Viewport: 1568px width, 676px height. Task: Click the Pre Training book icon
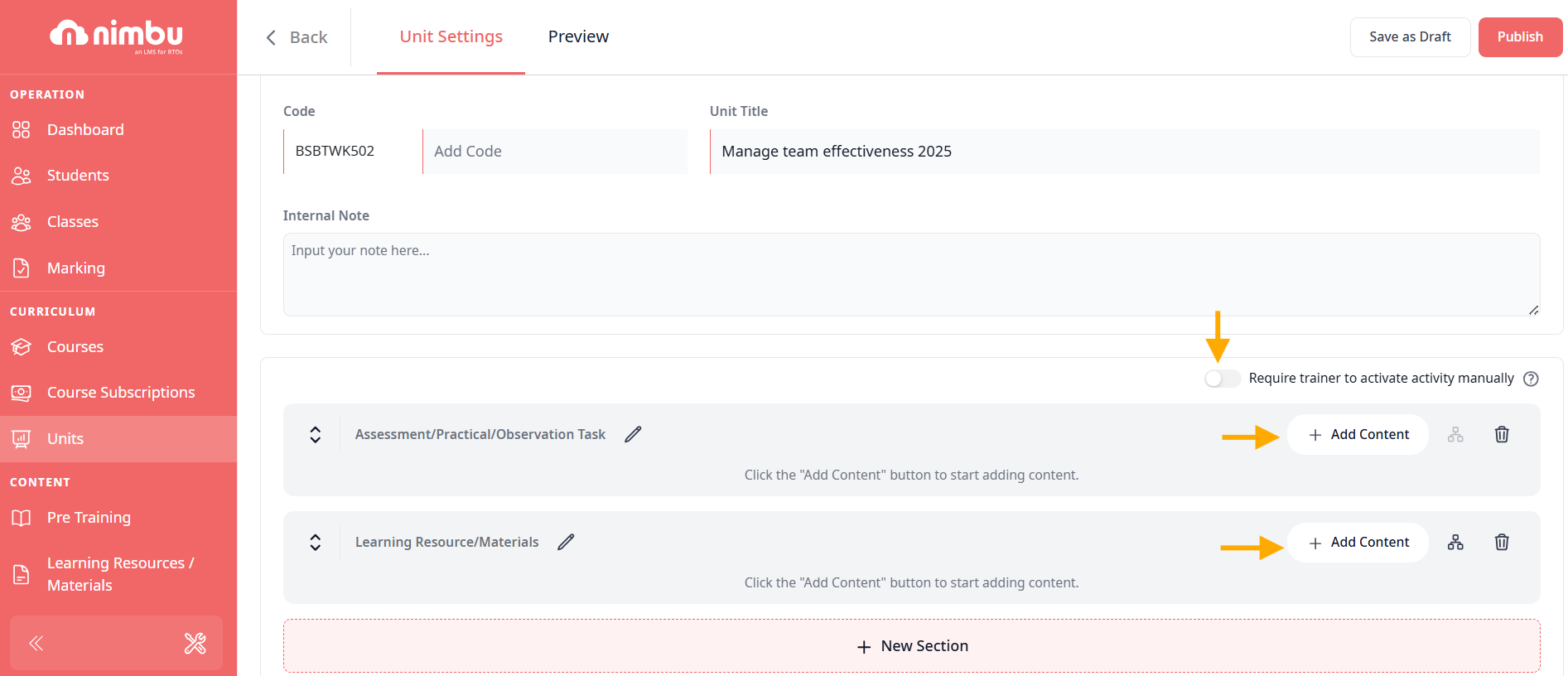coord(22,518)
